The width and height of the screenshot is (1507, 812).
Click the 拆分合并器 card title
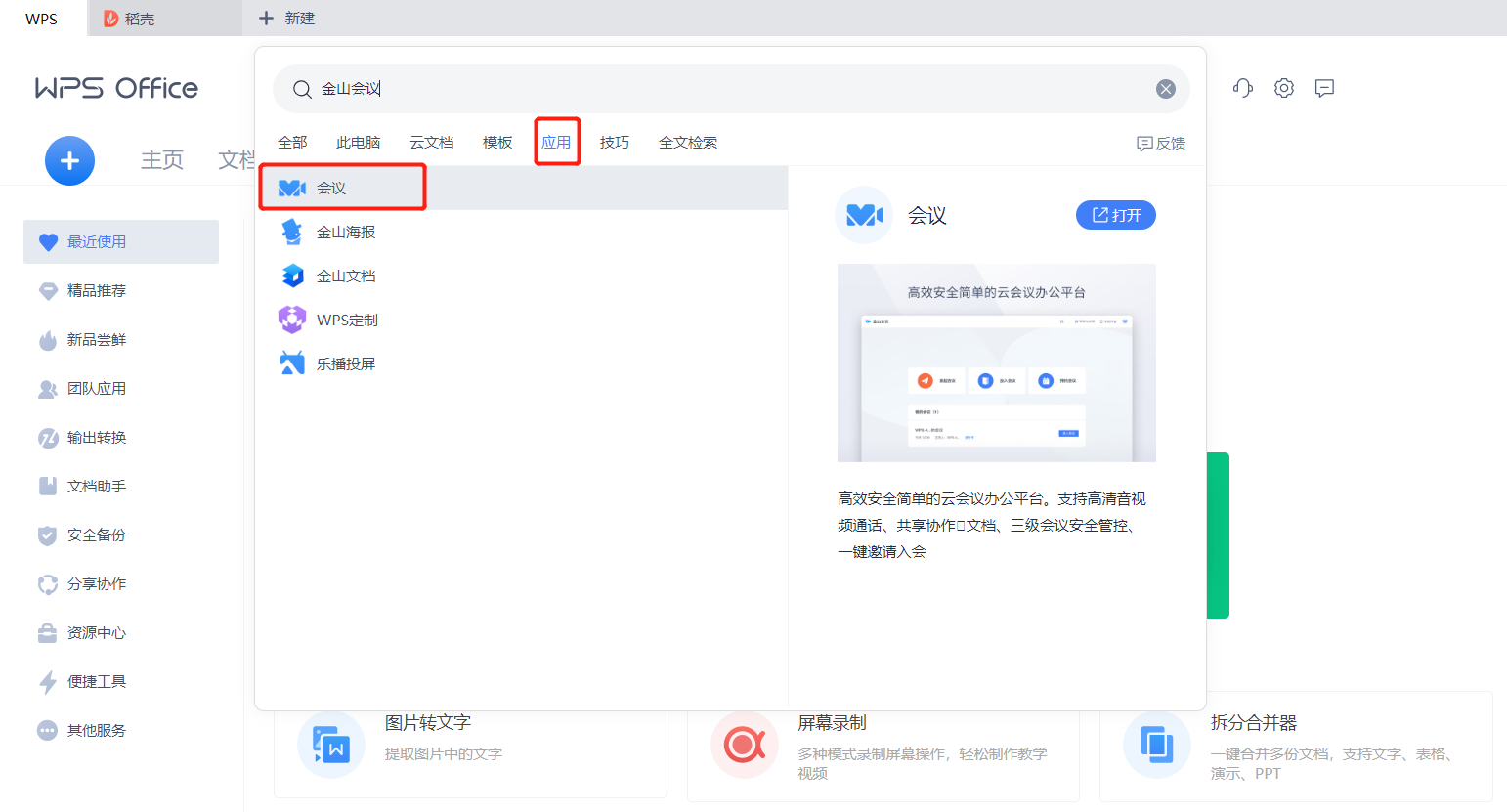[1254, 723]
